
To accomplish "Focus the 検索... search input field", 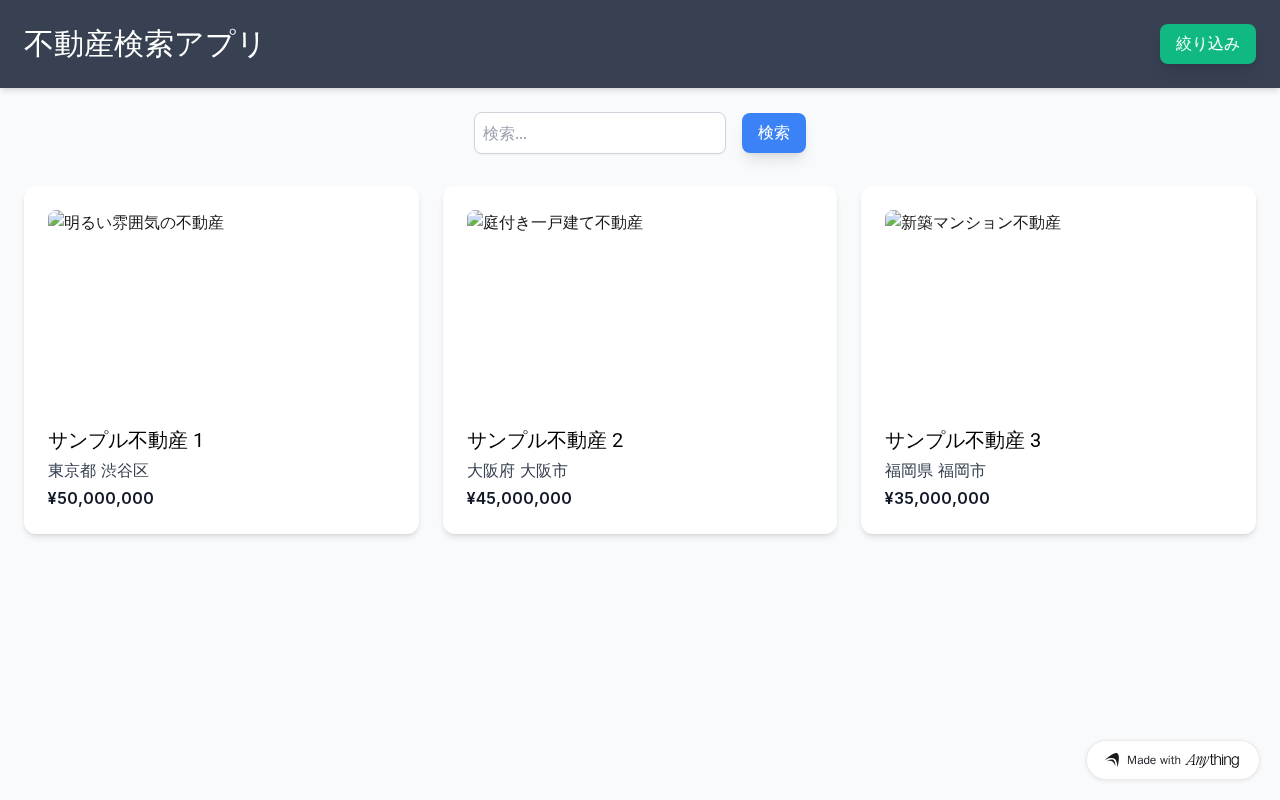I will point(600,133).
